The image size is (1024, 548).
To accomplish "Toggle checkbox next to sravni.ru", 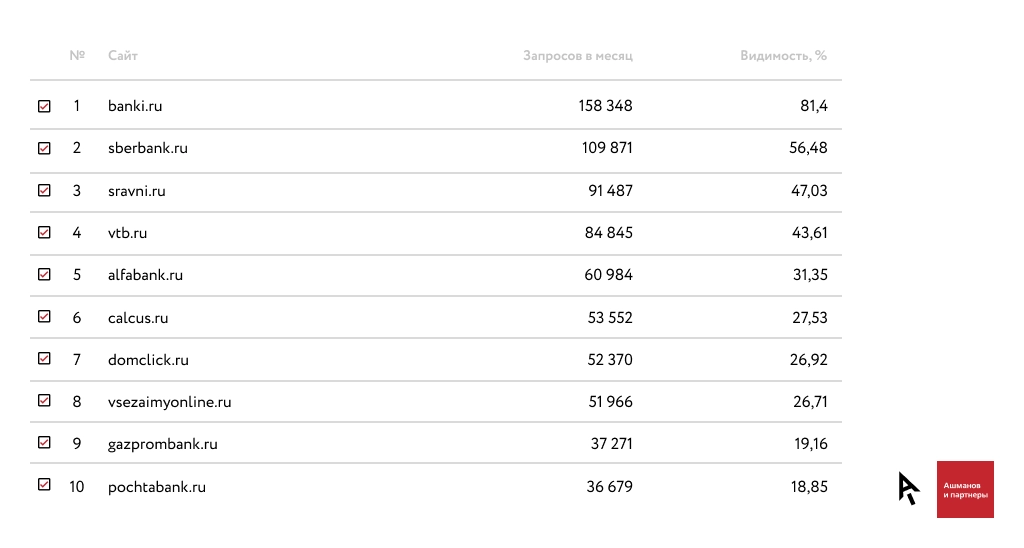I will pos(44,190).
